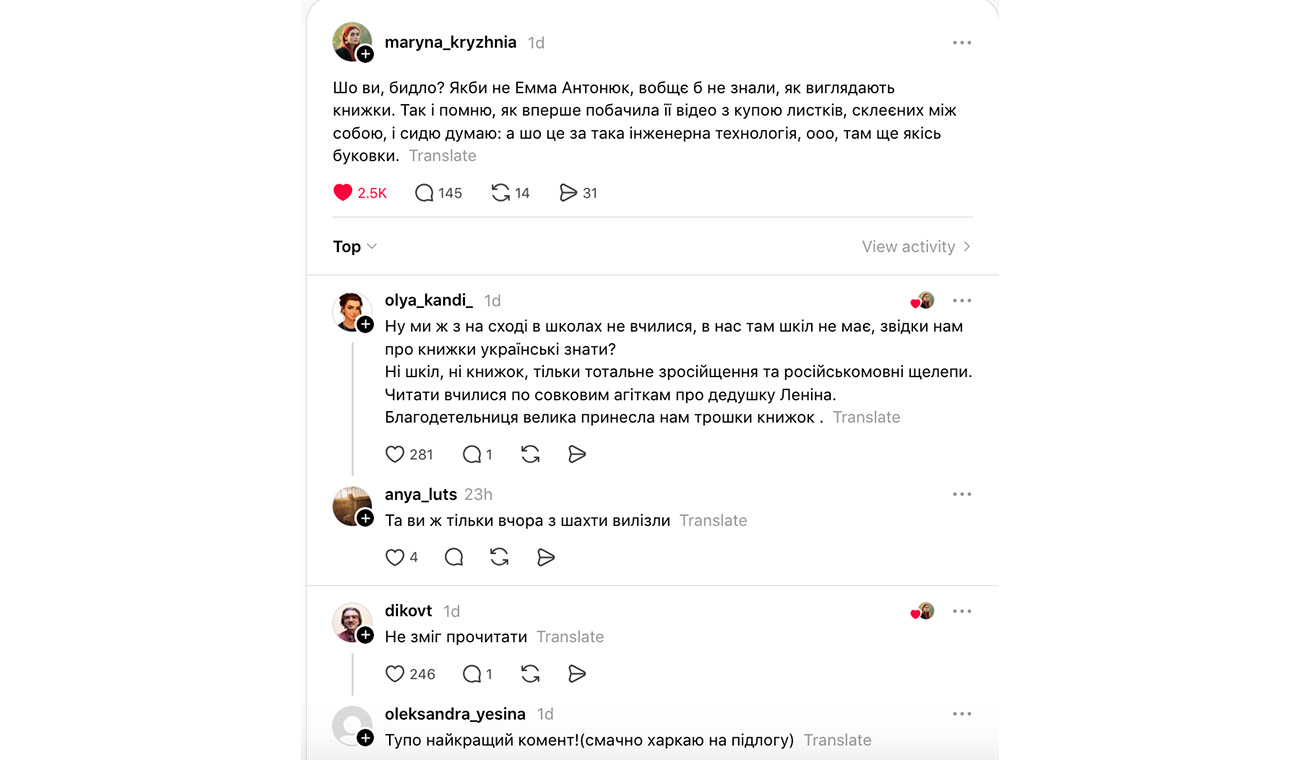Viewport: 1300px width, 760px height.
Task: Like olya_kandi_'s comment
Action: coord(395,454)
